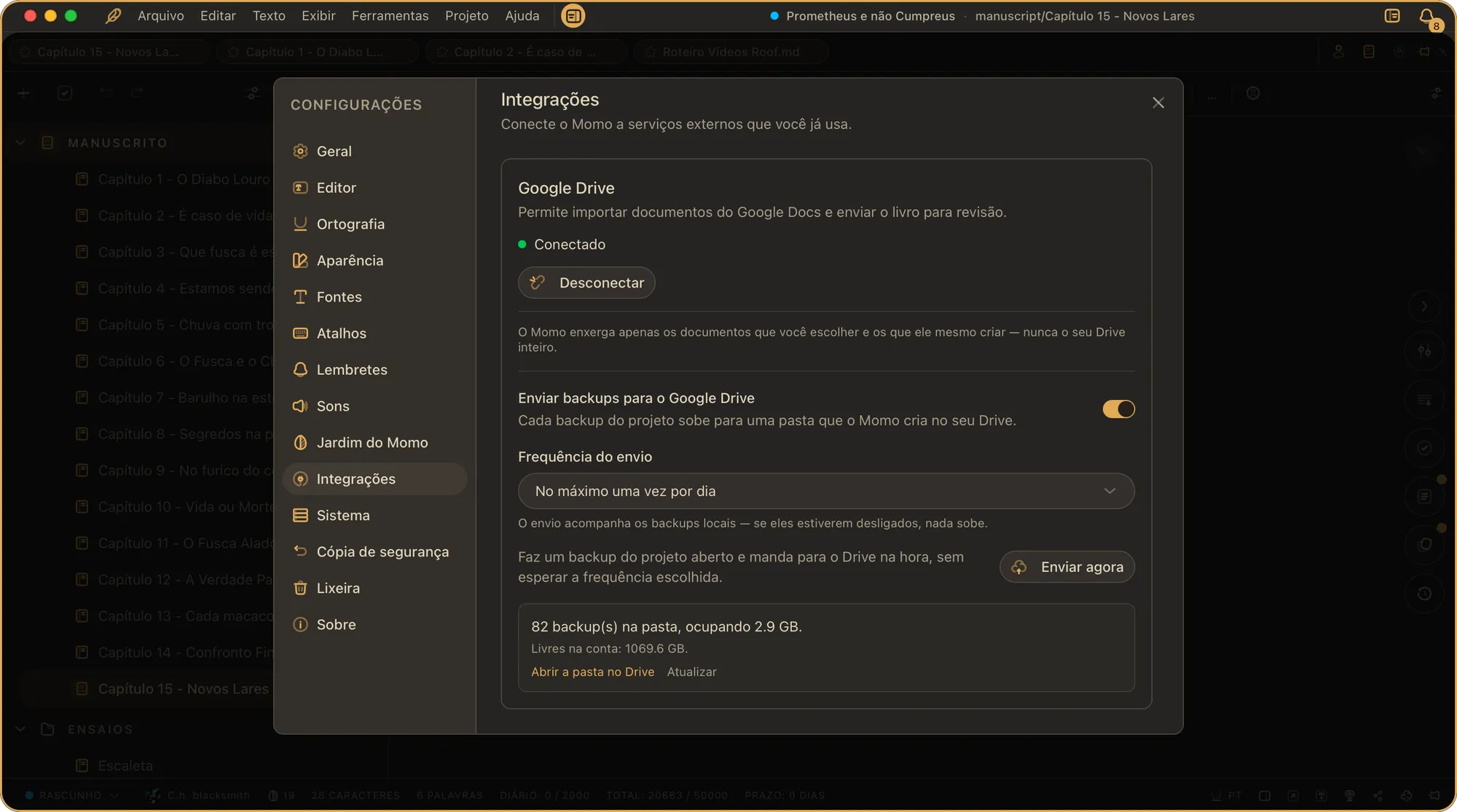Collapse the MANUSCRITO tree section
This screenshot has height=812, width=1457.
tap(20, 143)
